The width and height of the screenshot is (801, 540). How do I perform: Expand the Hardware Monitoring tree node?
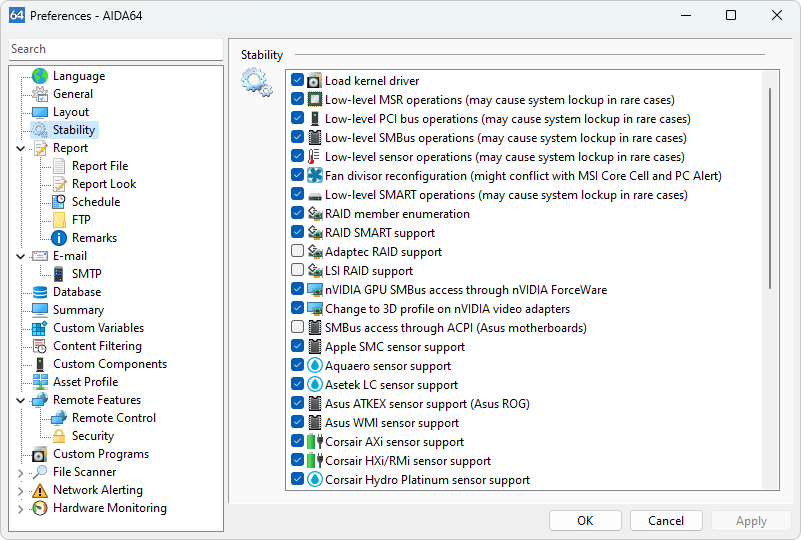tap(20, 509)
